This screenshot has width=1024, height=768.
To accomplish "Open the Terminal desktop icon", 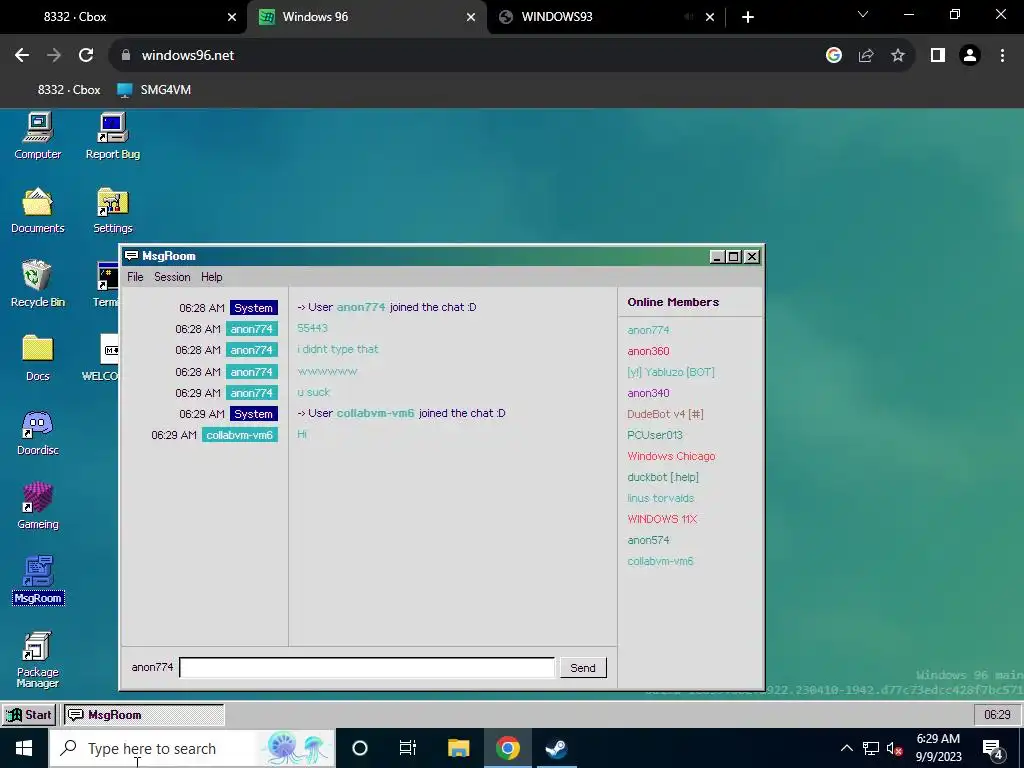I will click(x=106, y=284).
